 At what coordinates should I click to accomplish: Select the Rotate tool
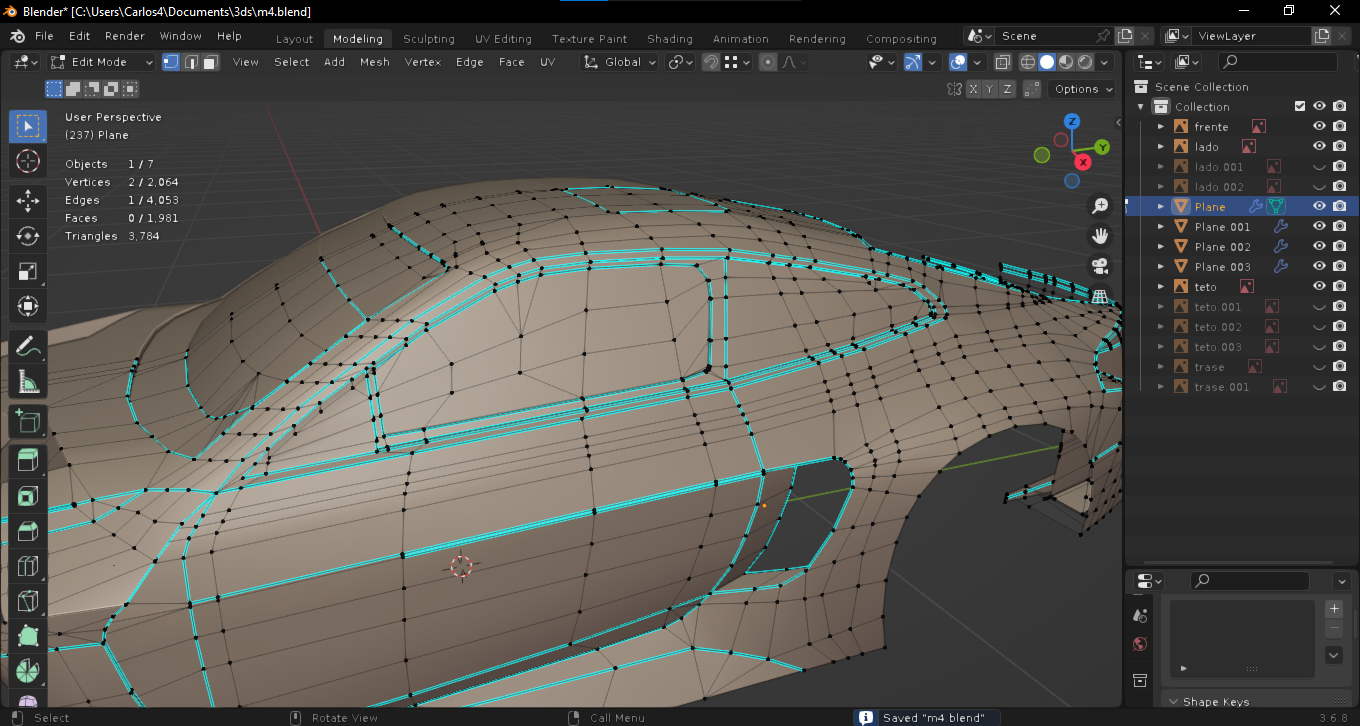click(x=28, y=236)
